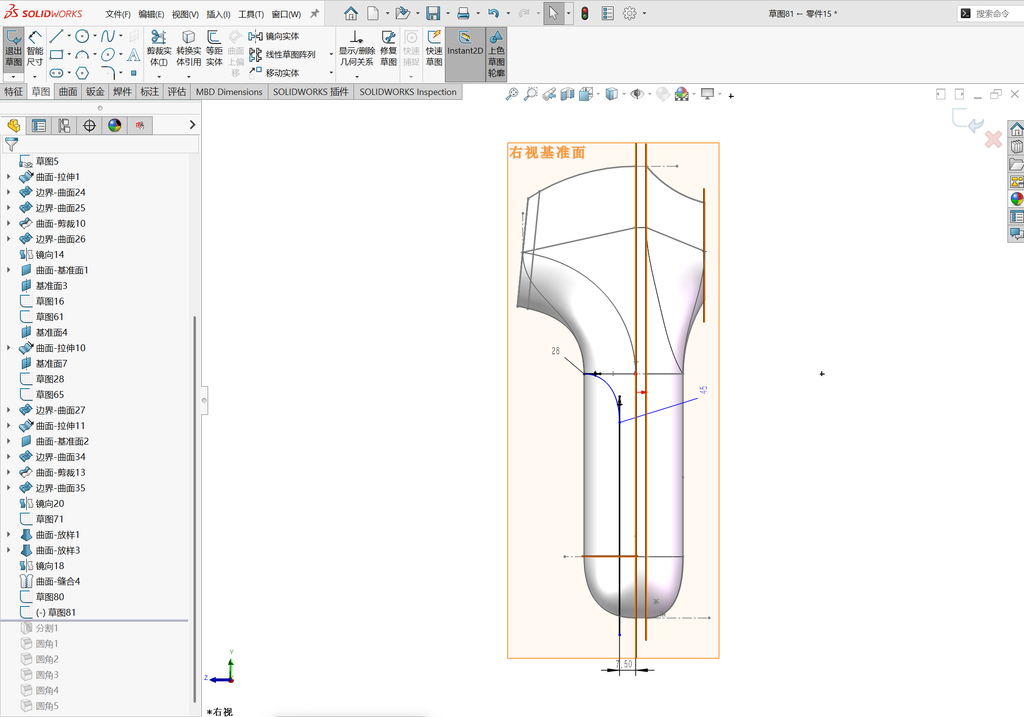Open the 文件(F) menu
The width and height of the screenshot is (1024, 717).
click(x=118, y=14)
